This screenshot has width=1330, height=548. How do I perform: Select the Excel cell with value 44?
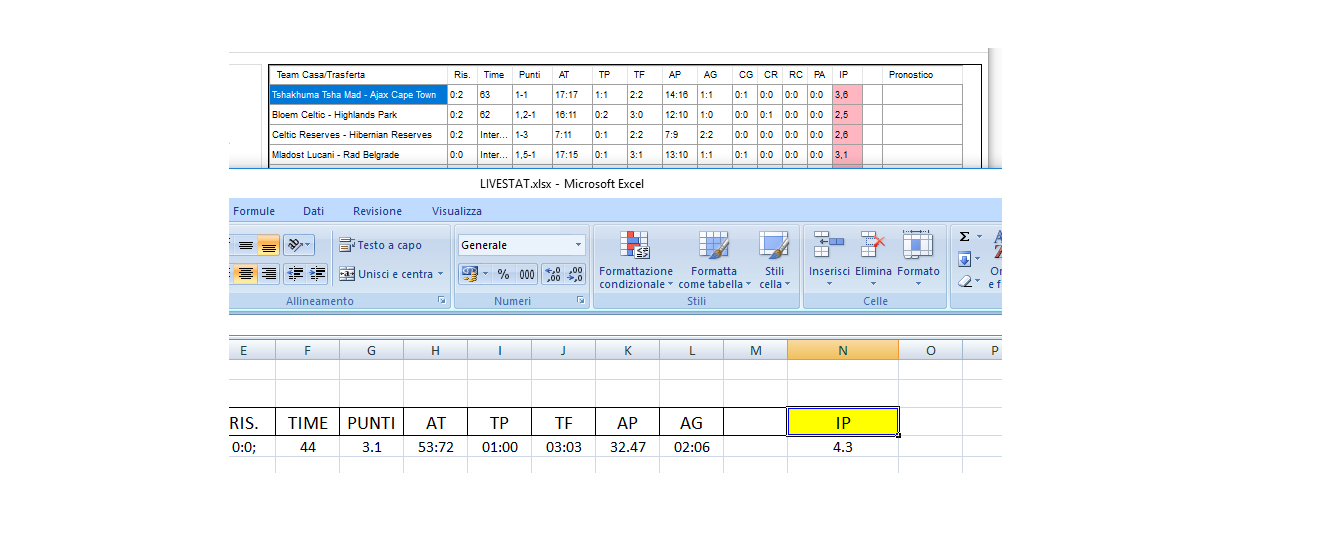coord(308,447)
